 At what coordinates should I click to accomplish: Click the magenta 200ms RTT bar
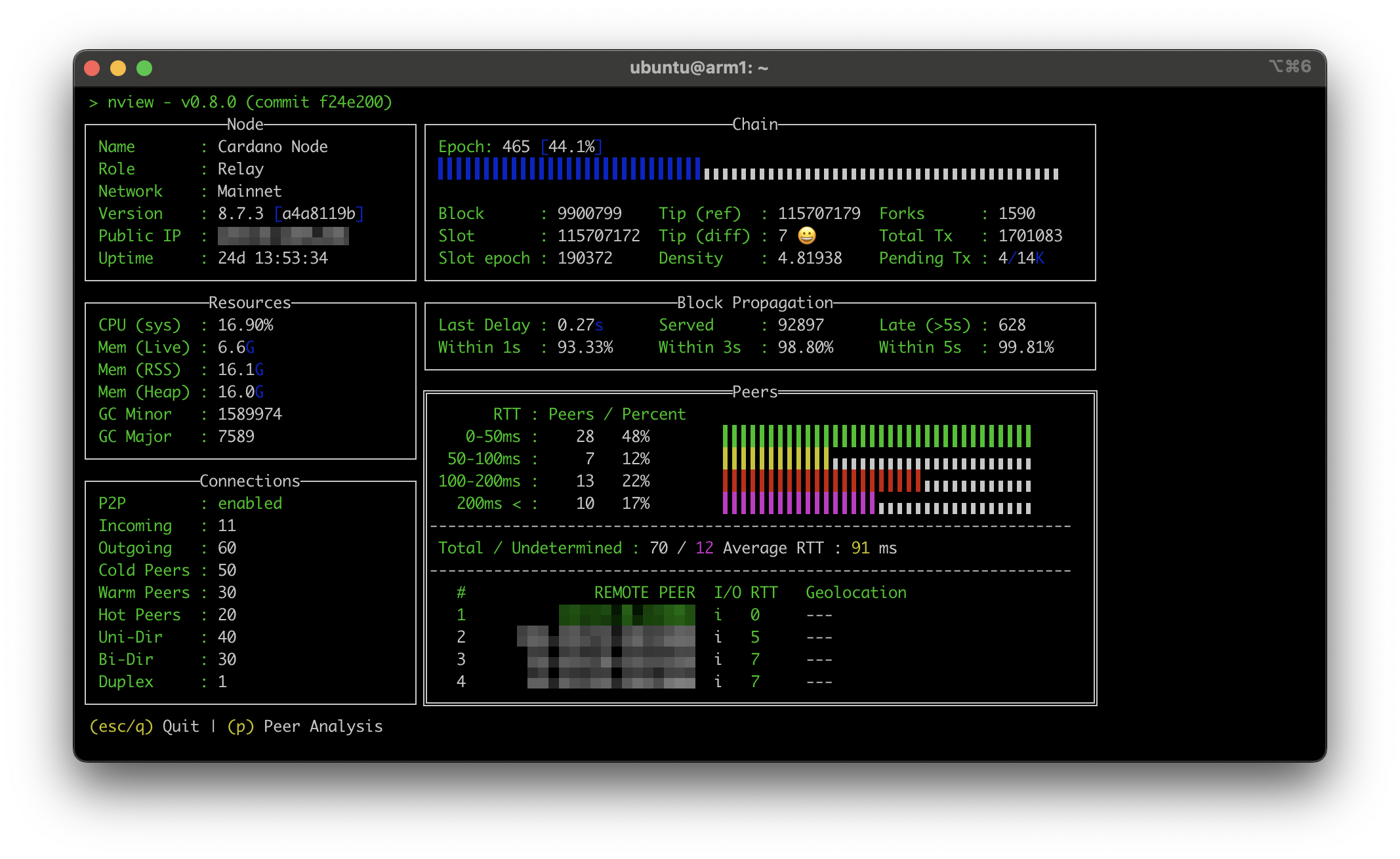click(x=798, y=503)
